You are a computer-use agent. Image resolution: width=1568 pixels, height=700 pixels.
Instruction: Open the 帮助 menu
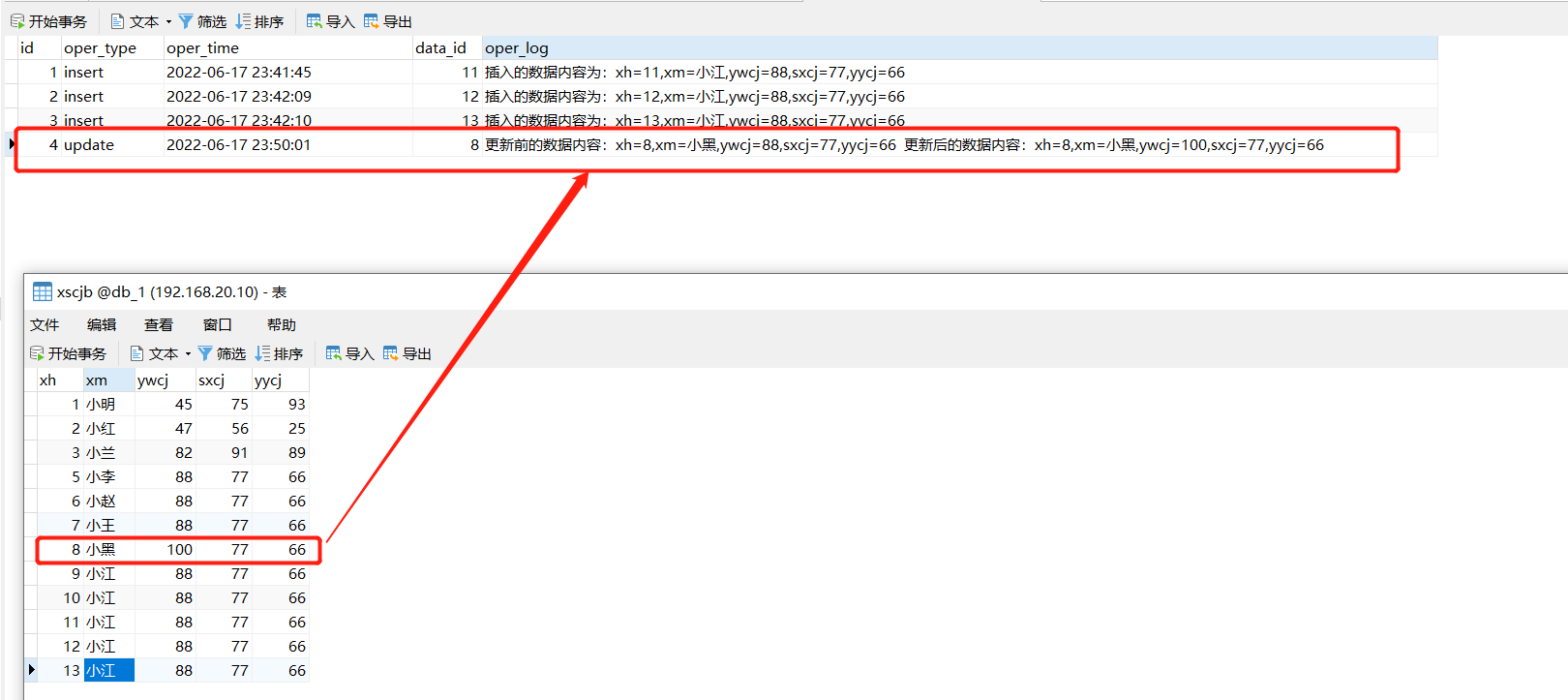click(282, 325)
